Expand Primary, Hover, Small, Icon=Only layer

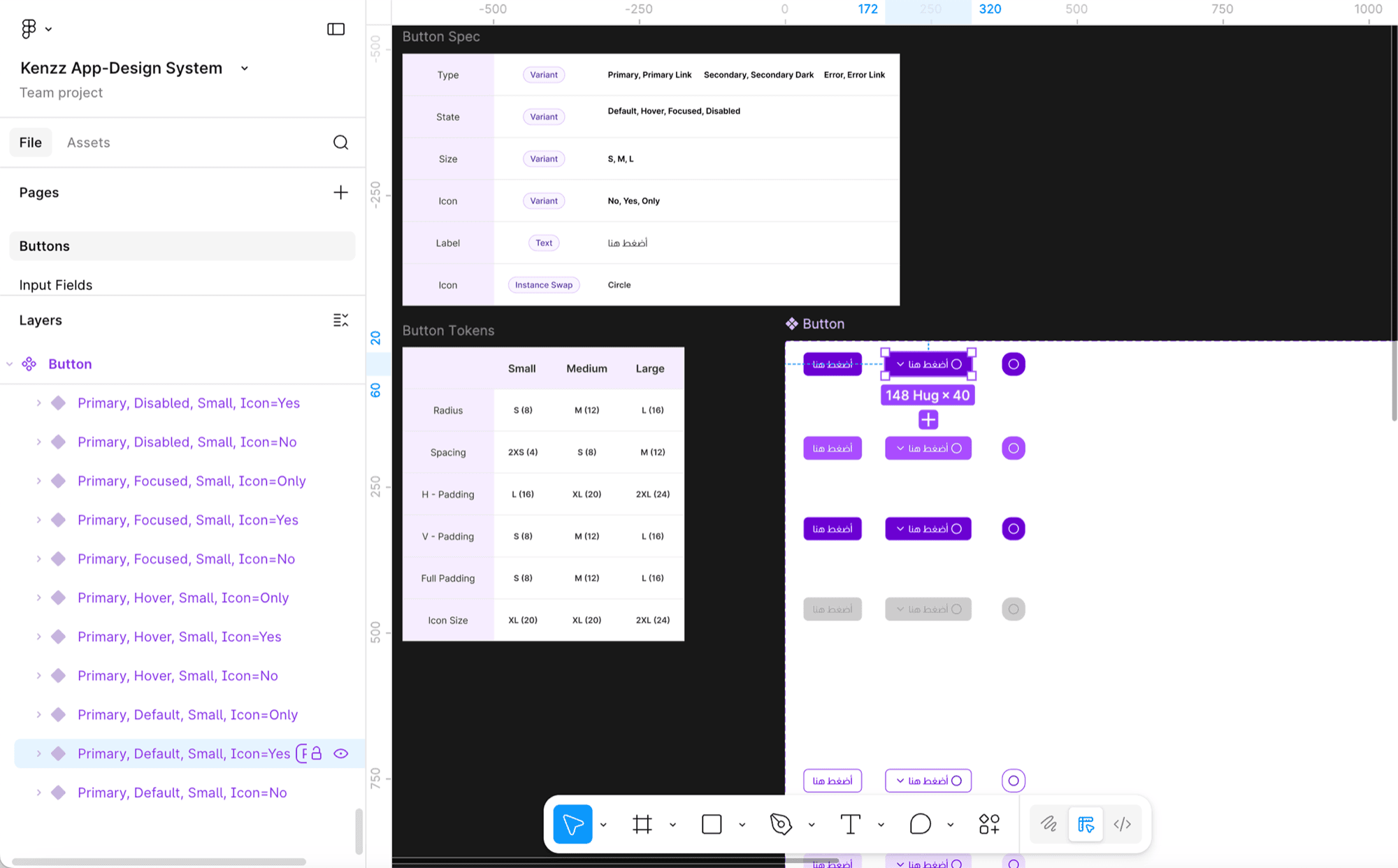(x=39, y=598)
